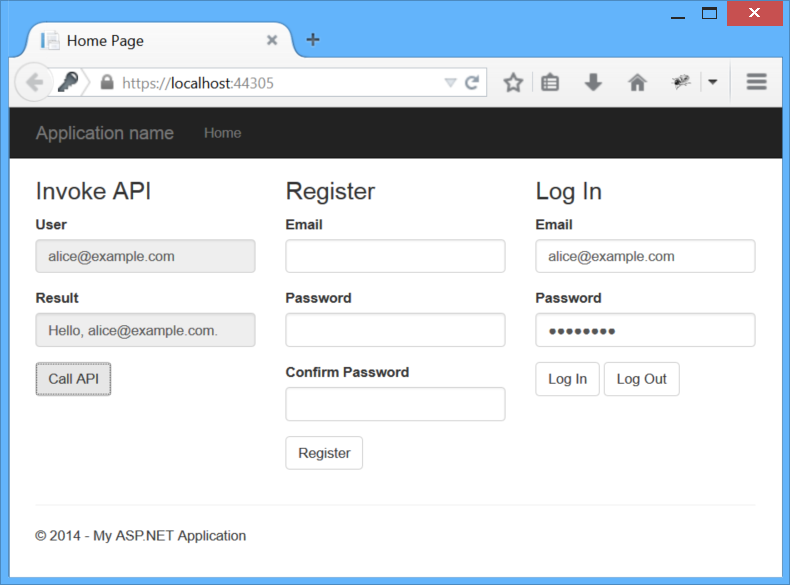Click the Register heading
Screen dimensions: 790x585
click(x=331, y=191)
